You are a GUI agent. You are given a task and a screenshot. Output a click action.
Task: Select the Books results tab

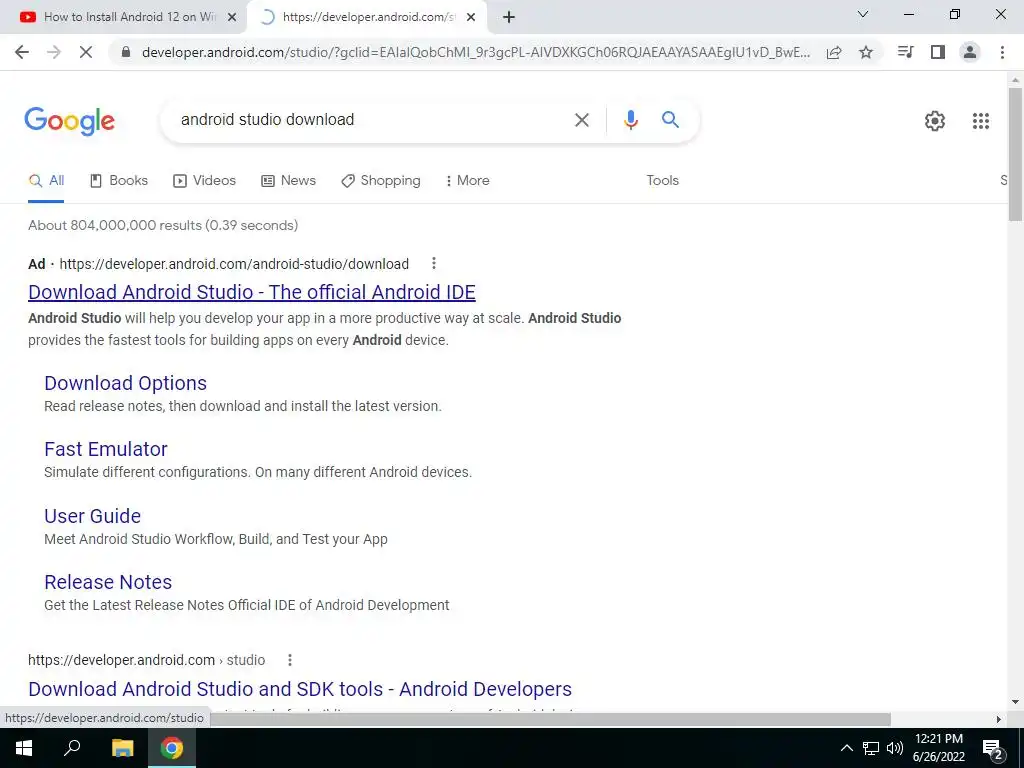119,181
